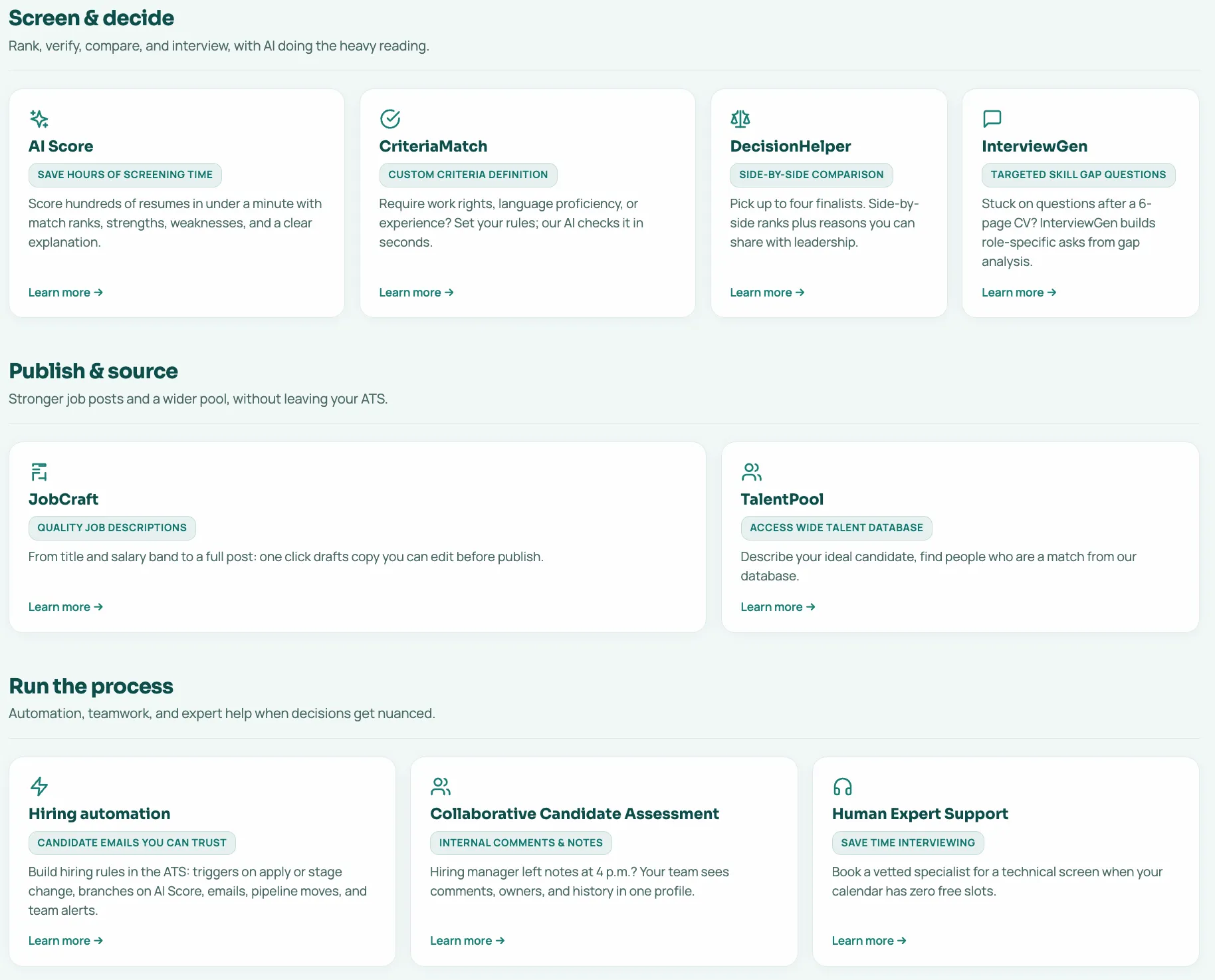The image size is (1215, 980).
Task: Click the Candidate Emails You Can Trust badge
Action: [132, 843]
